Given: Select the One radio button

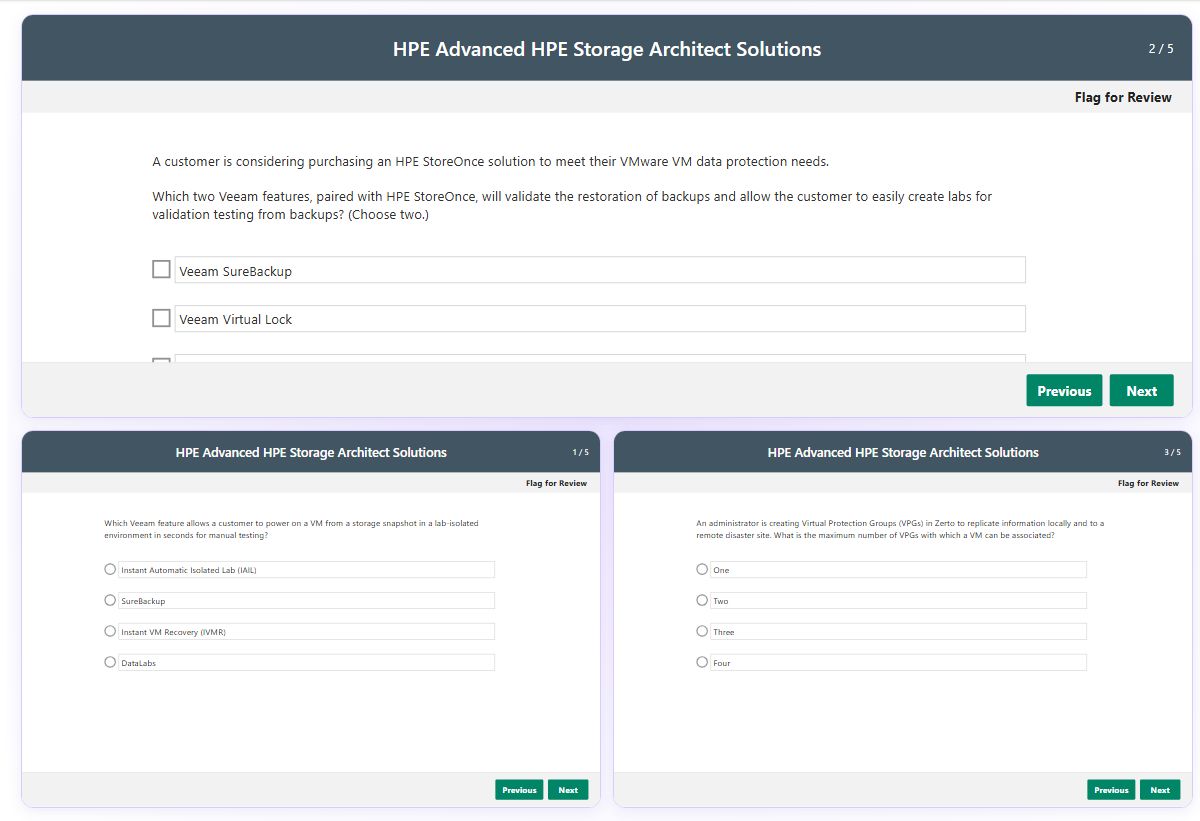Looking at the screenshot, I should [x=702, y=569].
